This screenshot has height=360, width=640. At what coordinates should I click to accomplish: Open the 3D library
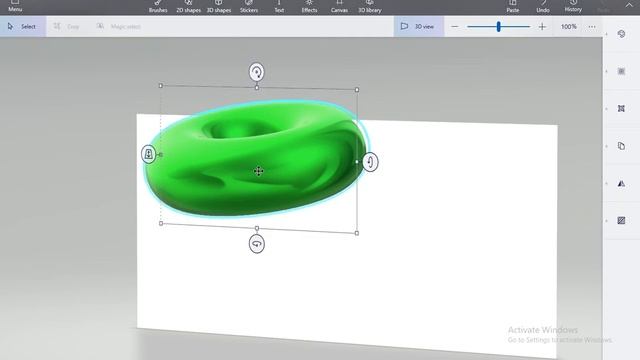[370, 7]
